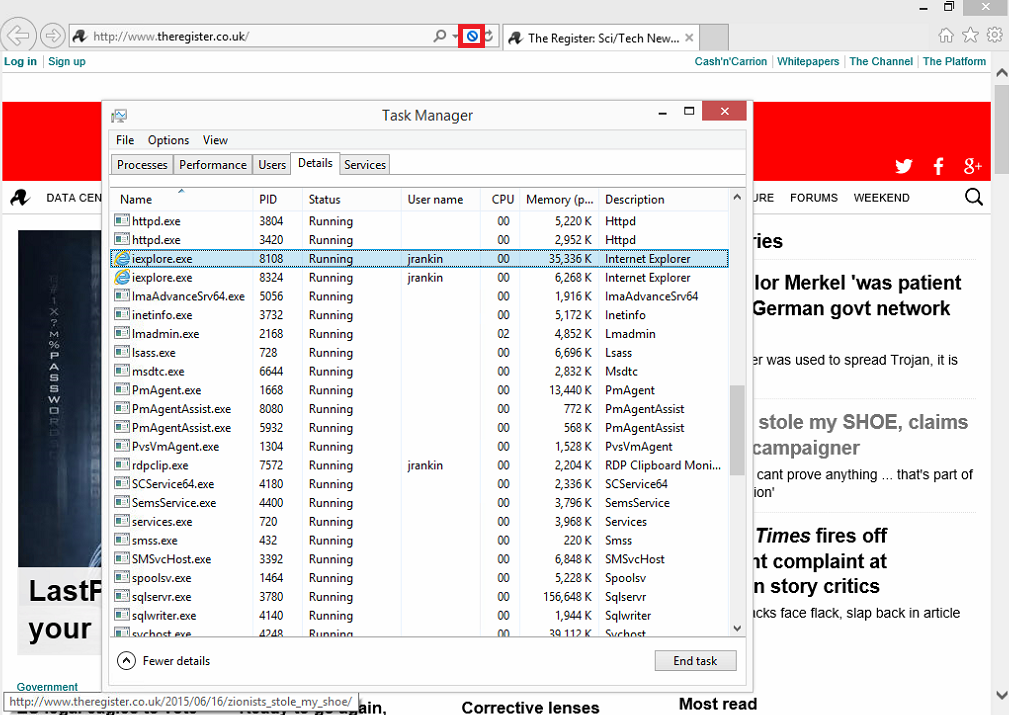Click the search magnifier in address bar
Screen dimensions: 1009x715
439,37
